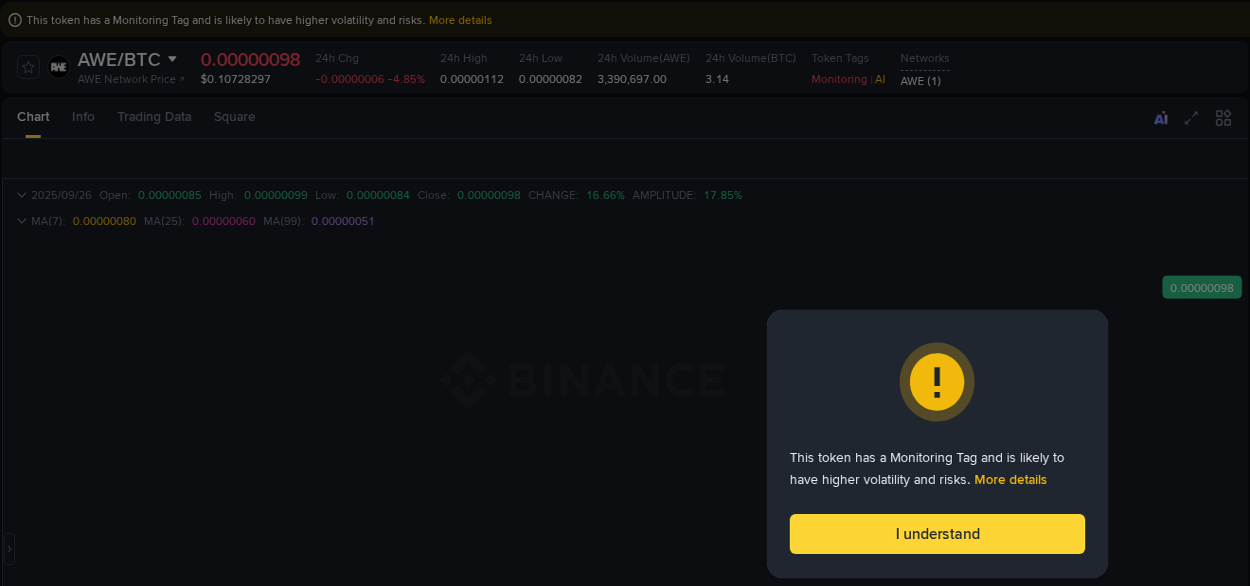Toggle the MA(25) moving average line
1250x586 pixels.
tap(224, 220)
